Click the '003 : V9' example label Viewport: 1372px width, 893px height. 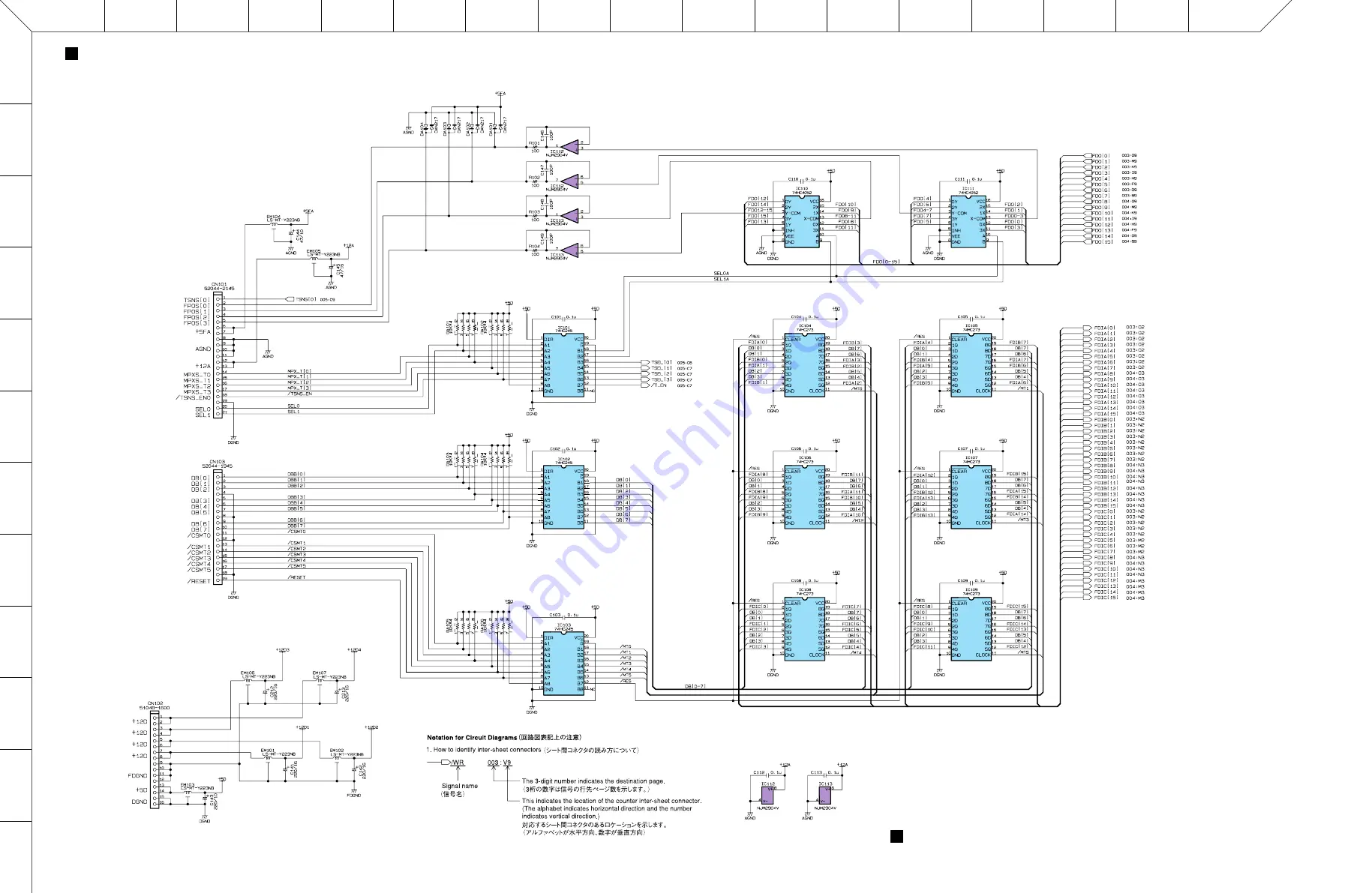[499, 763]
